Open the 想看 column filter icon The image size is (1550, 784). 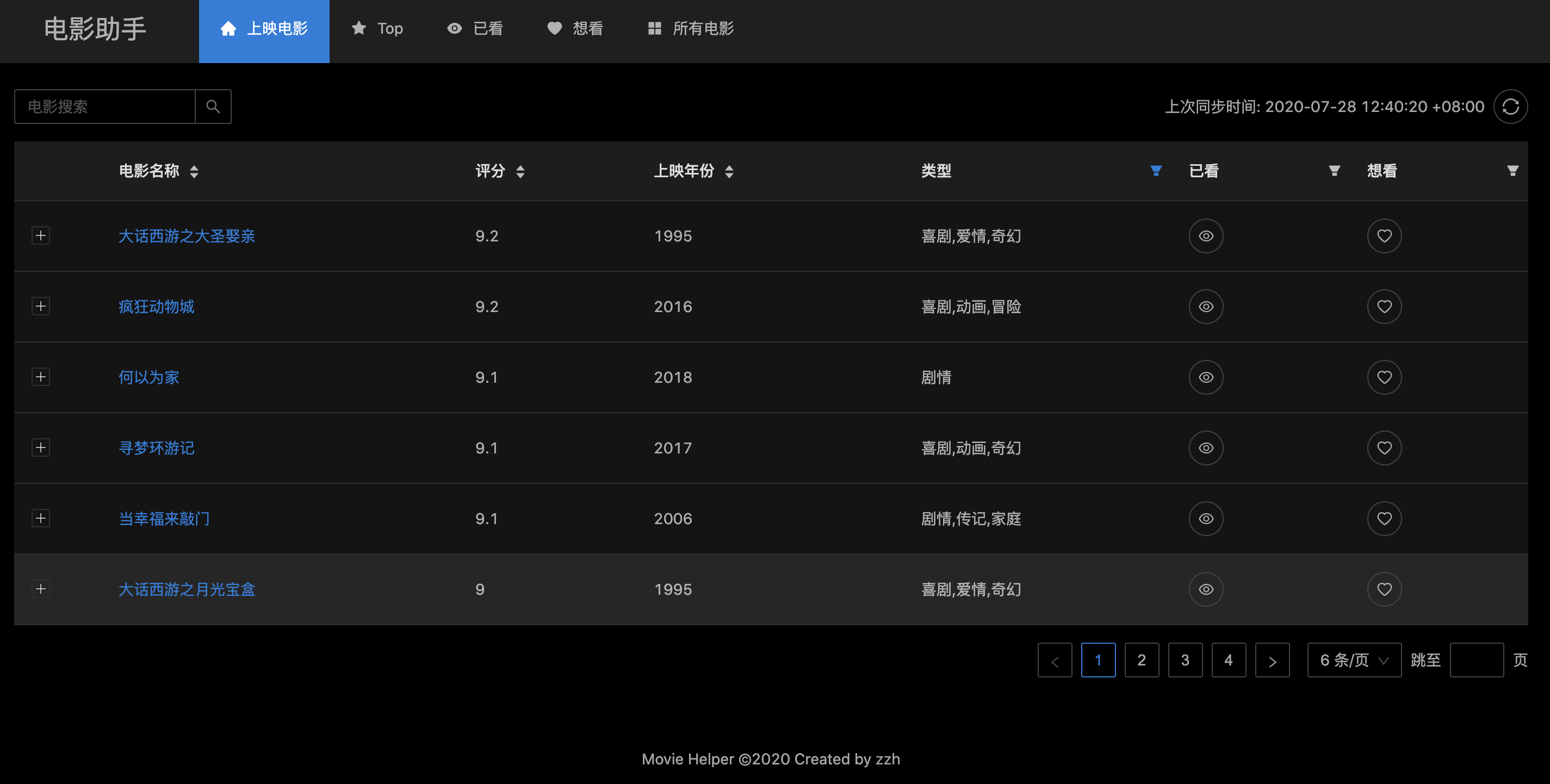coord(1512,171)
